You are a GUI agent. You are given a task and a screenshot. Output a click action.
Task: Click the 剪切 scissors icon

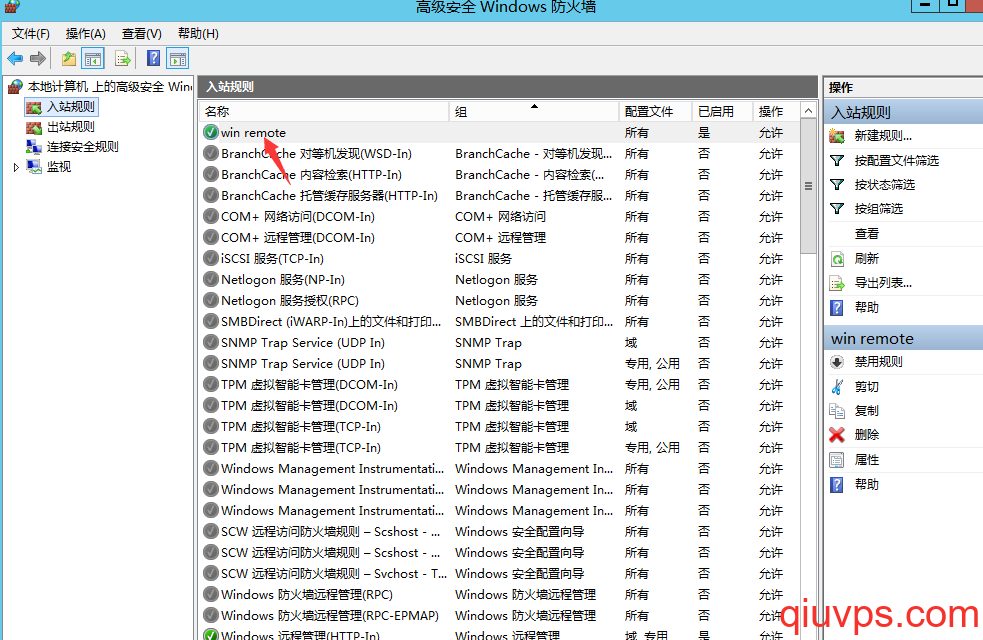coord(837,386)
